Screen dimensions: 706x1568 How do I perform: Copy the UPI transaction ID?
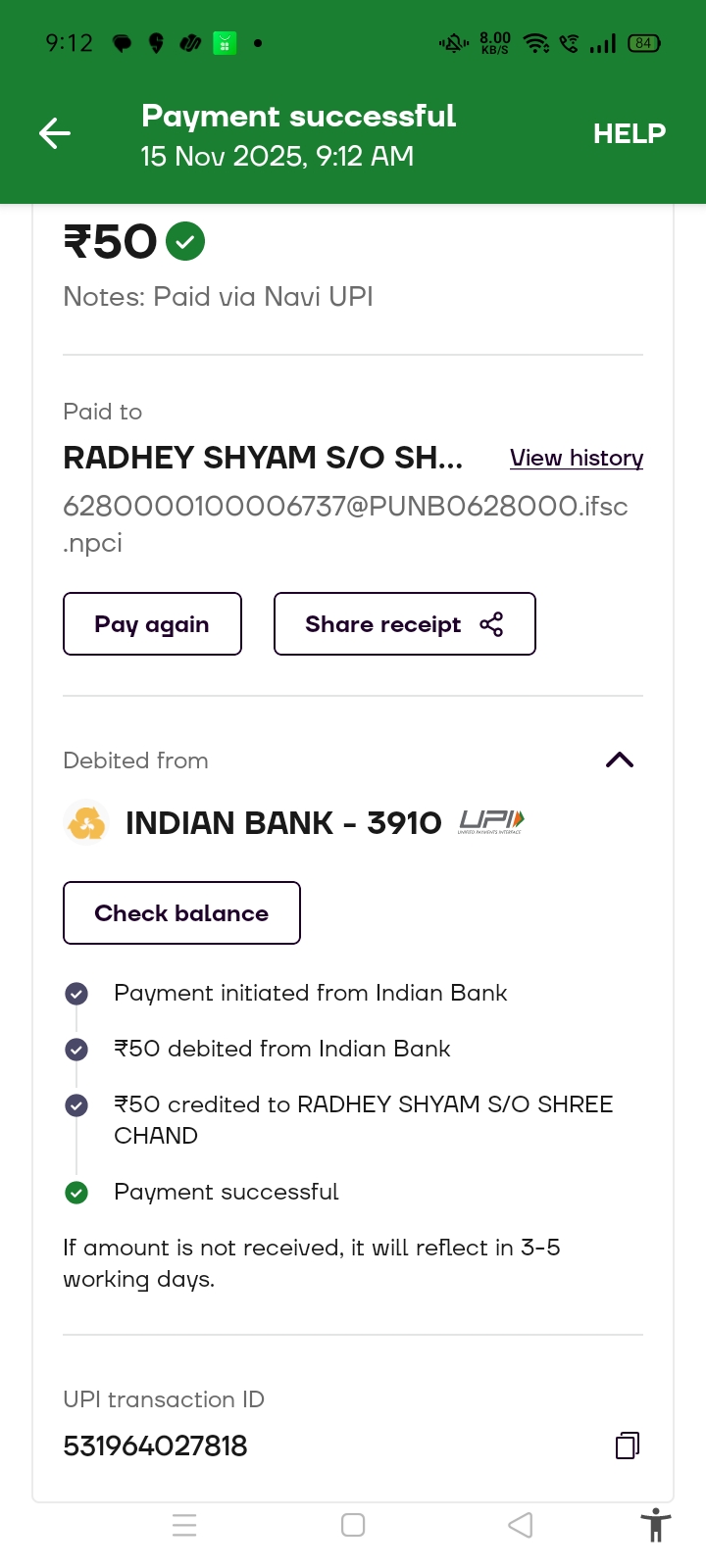click(x=628, y=1445)
